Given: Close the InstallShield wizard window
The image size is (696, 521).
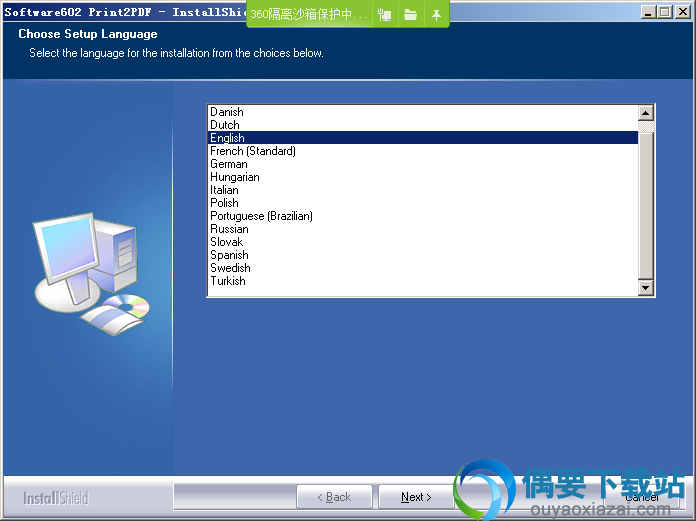Looking at the screenshot, I should (683, 12).
